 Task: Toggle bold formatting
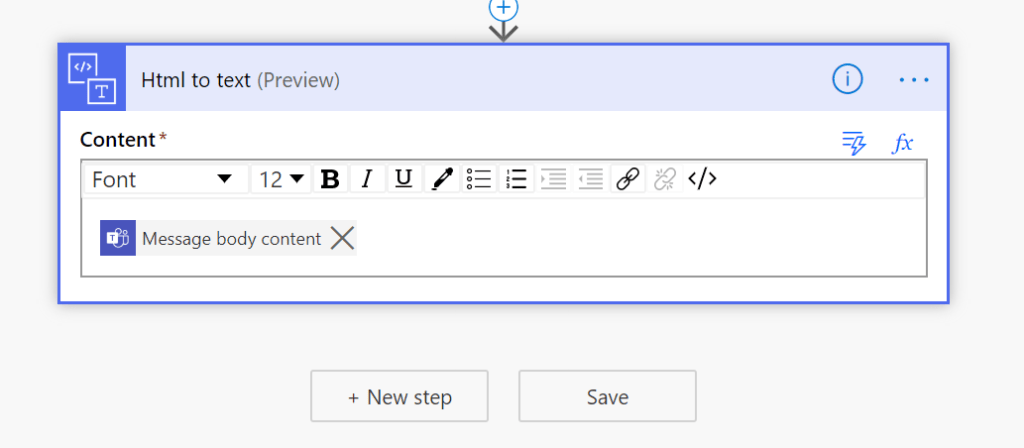(329, 179)
